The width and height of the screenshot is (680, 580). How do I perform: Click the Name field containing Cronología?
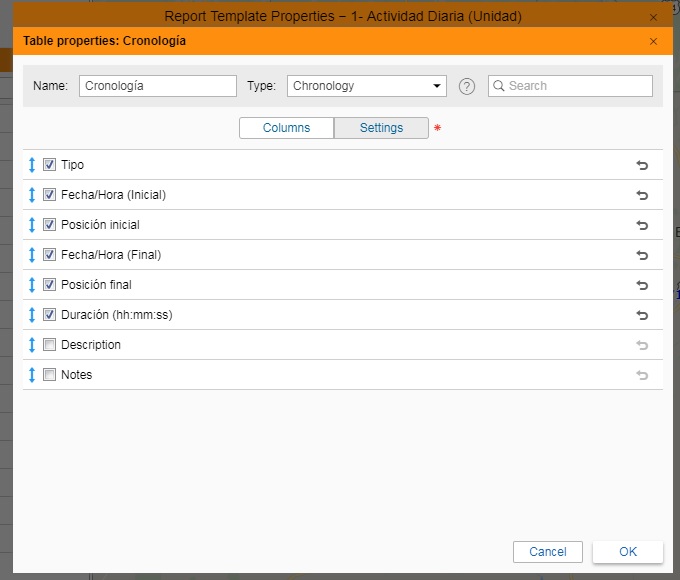[157, 86]
